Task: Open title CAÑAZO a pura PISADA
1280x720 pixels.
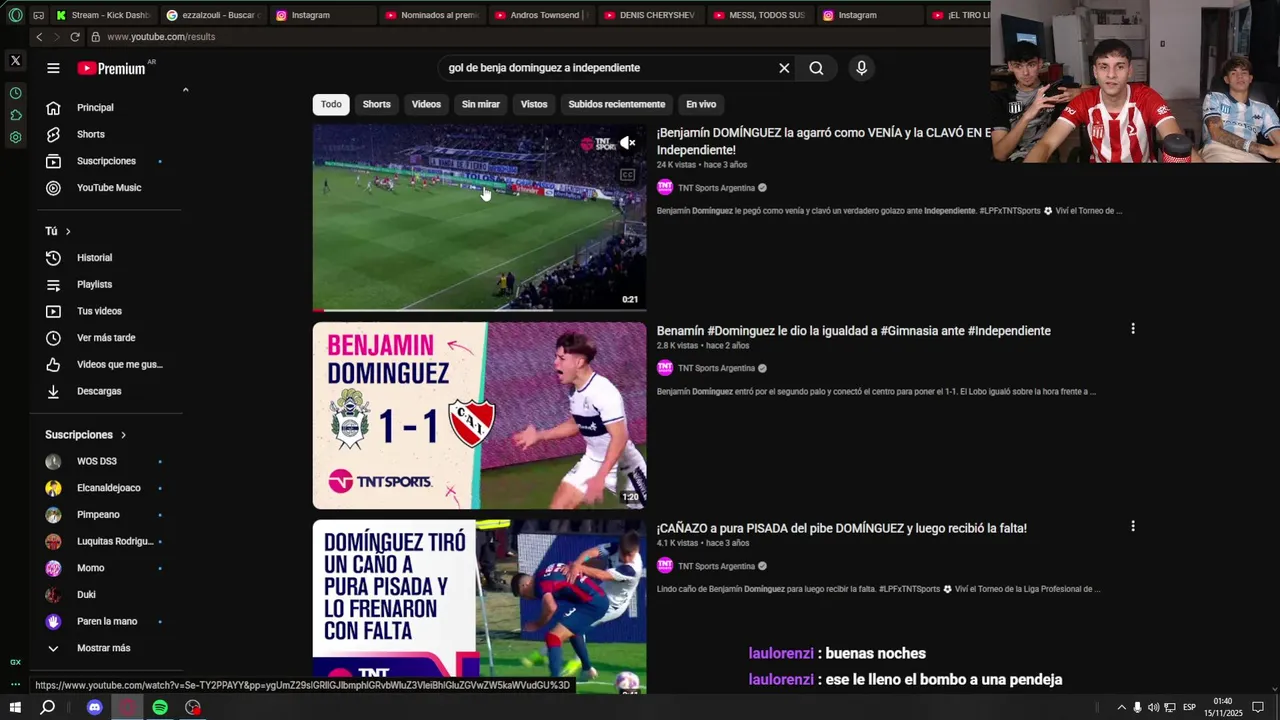Action: [x=842, y=528]
